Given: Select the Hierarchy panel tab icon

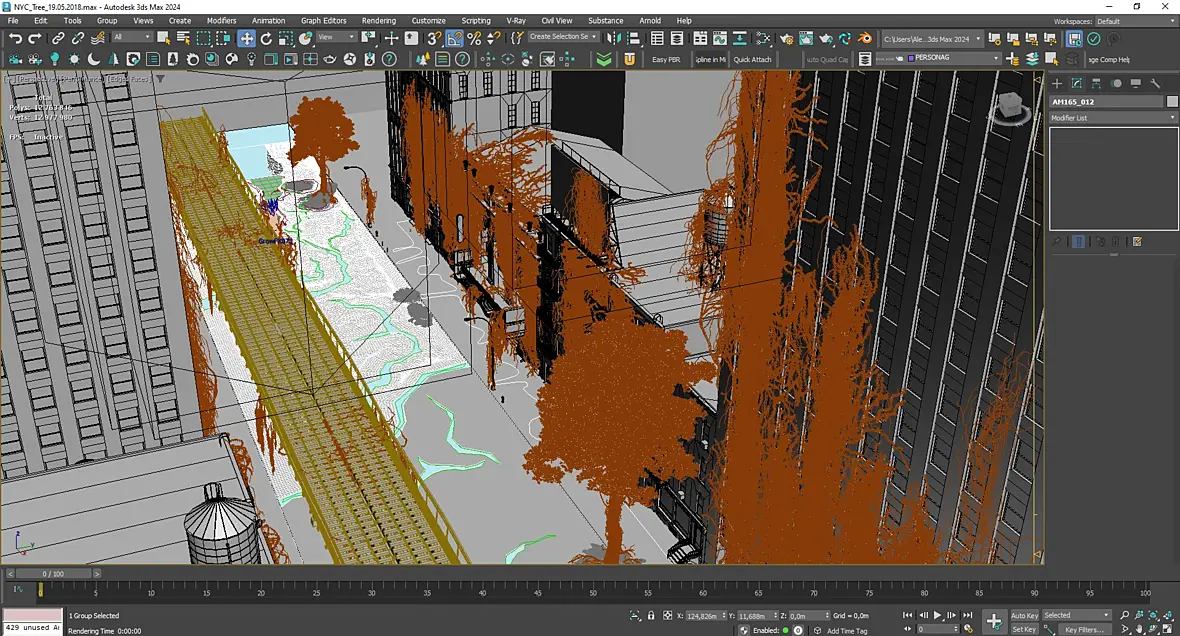Looking at the screenshot, I should [x=1096, y=84].
